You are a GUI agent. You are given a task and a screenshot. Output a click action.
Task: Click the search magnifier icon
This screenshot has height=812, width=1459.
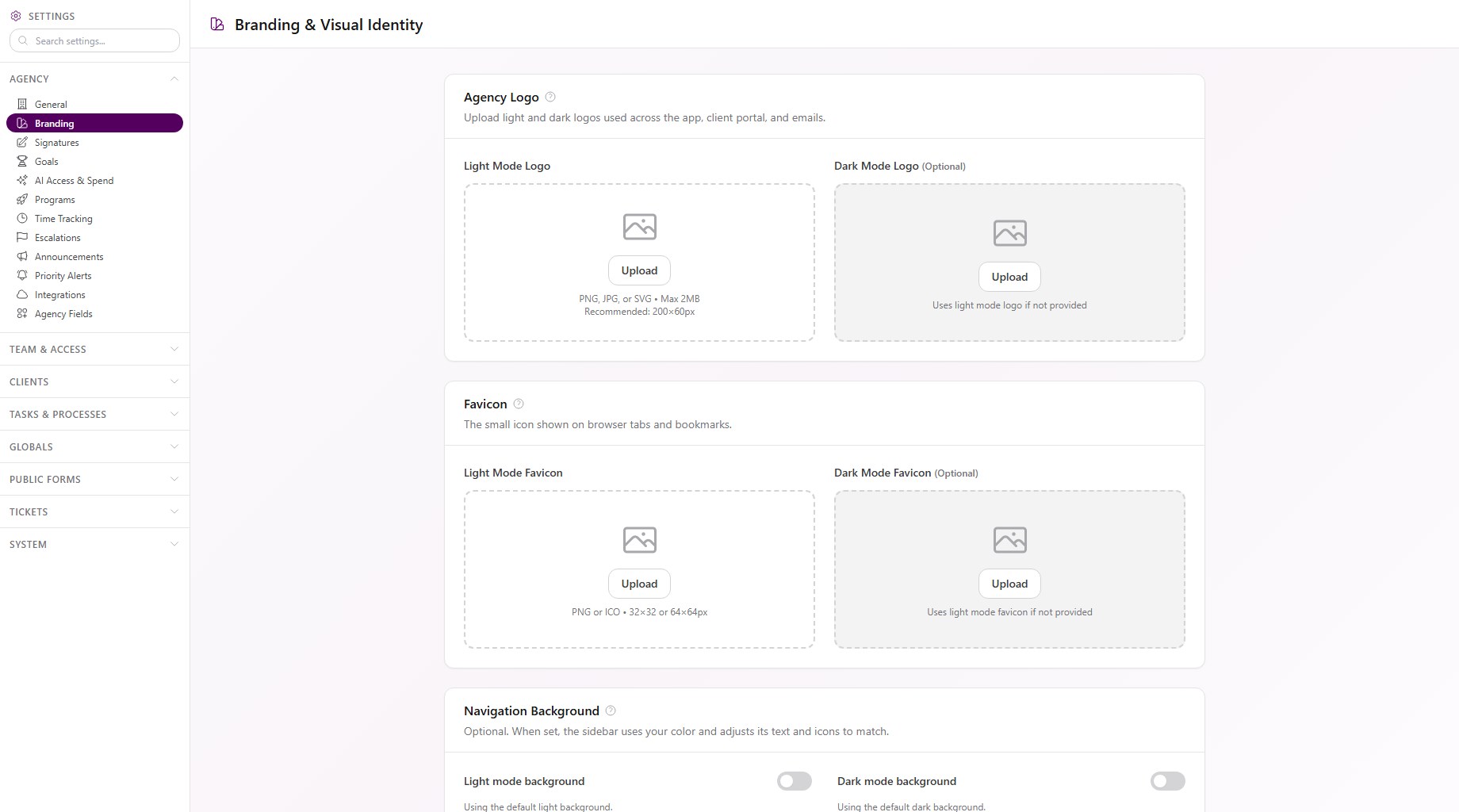23,40
